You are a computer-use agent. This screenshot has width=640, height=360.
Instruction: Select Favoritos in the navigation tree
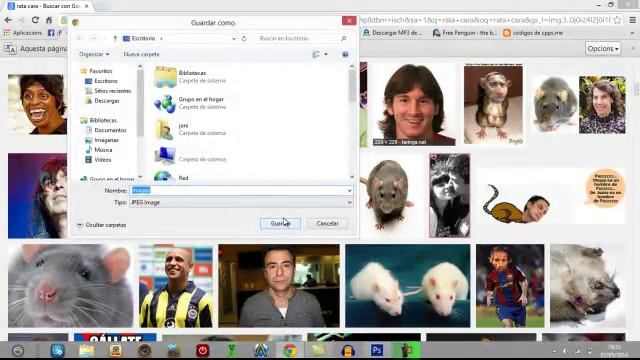(x=100, y=71)
